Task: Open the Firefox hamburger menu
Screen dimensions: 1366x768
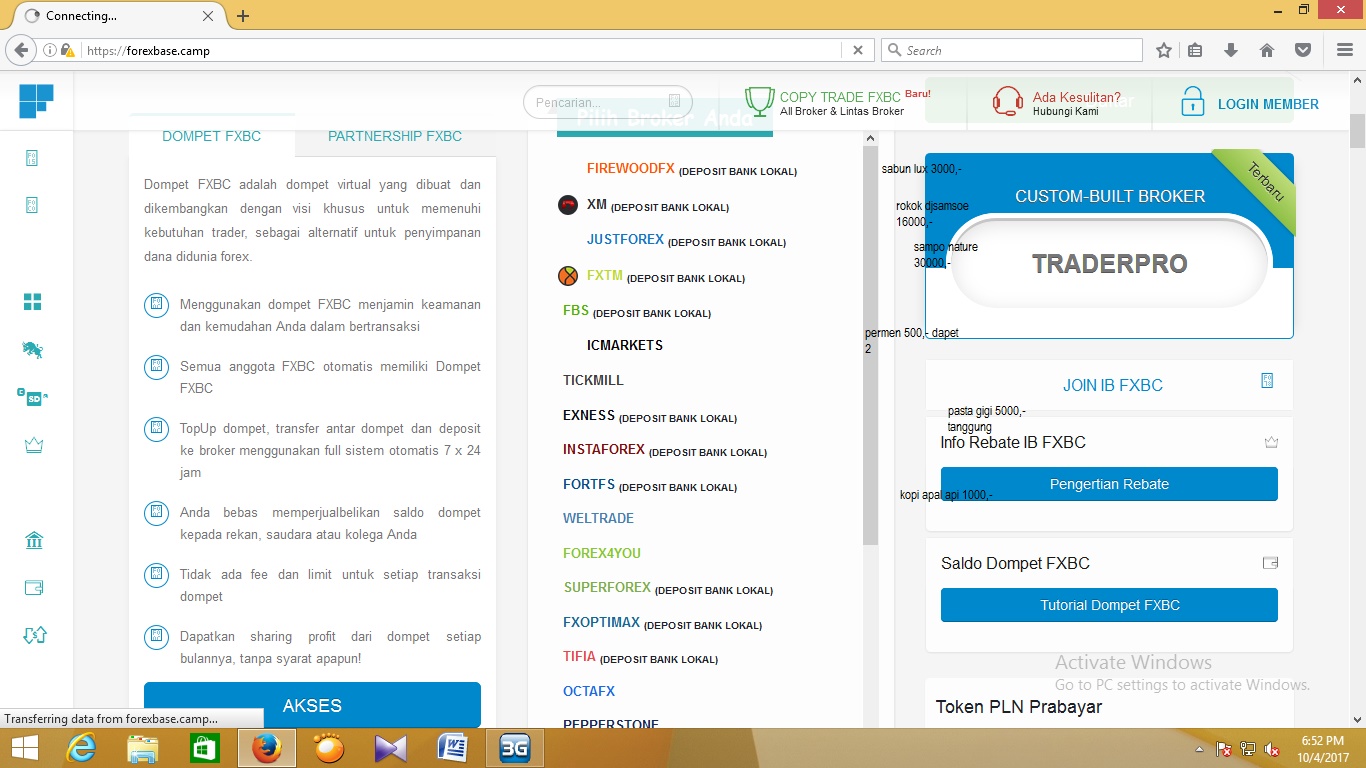Action: 1344,50
